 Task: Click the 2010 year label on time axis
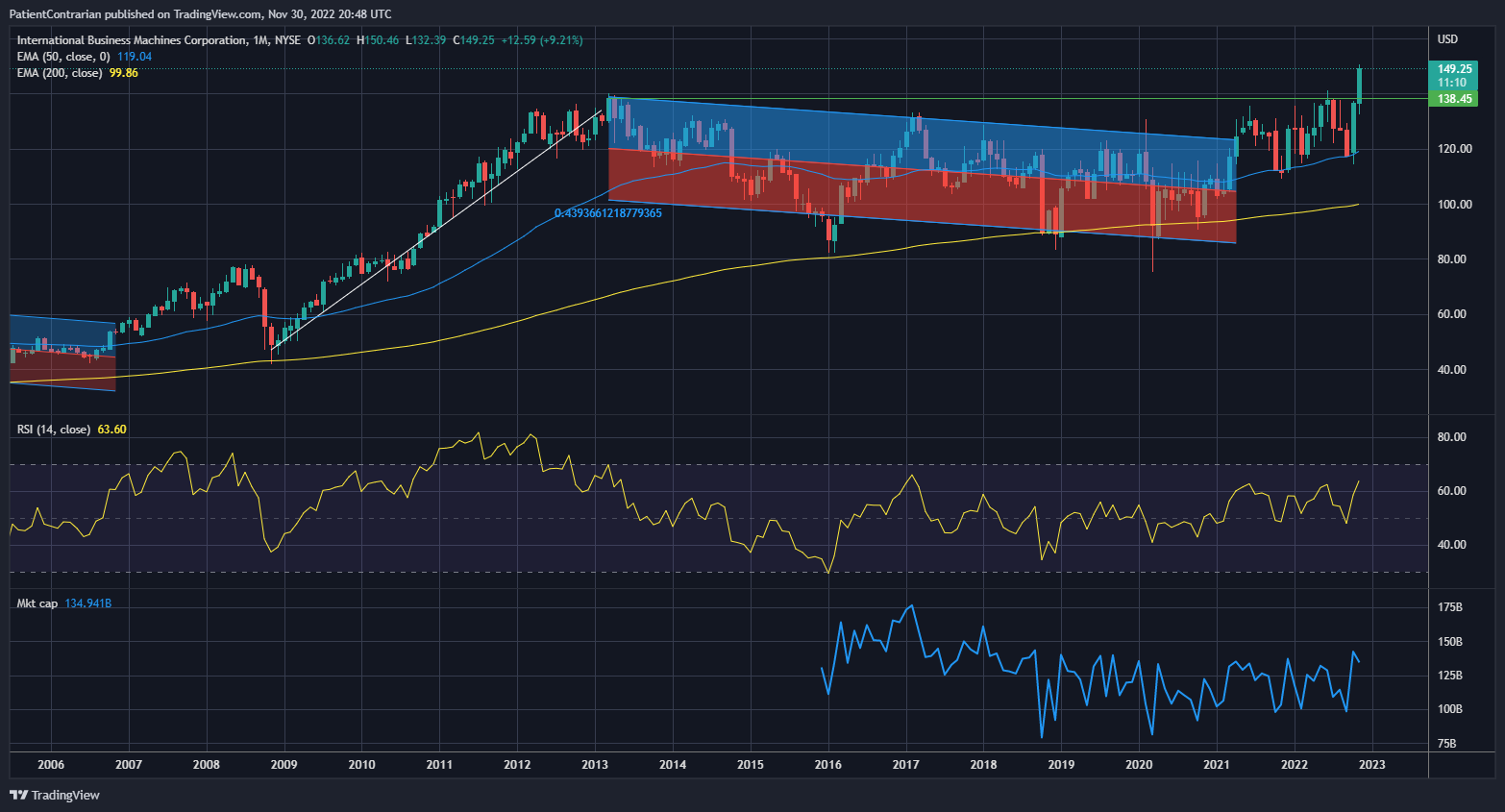click(x=362, y=765)
